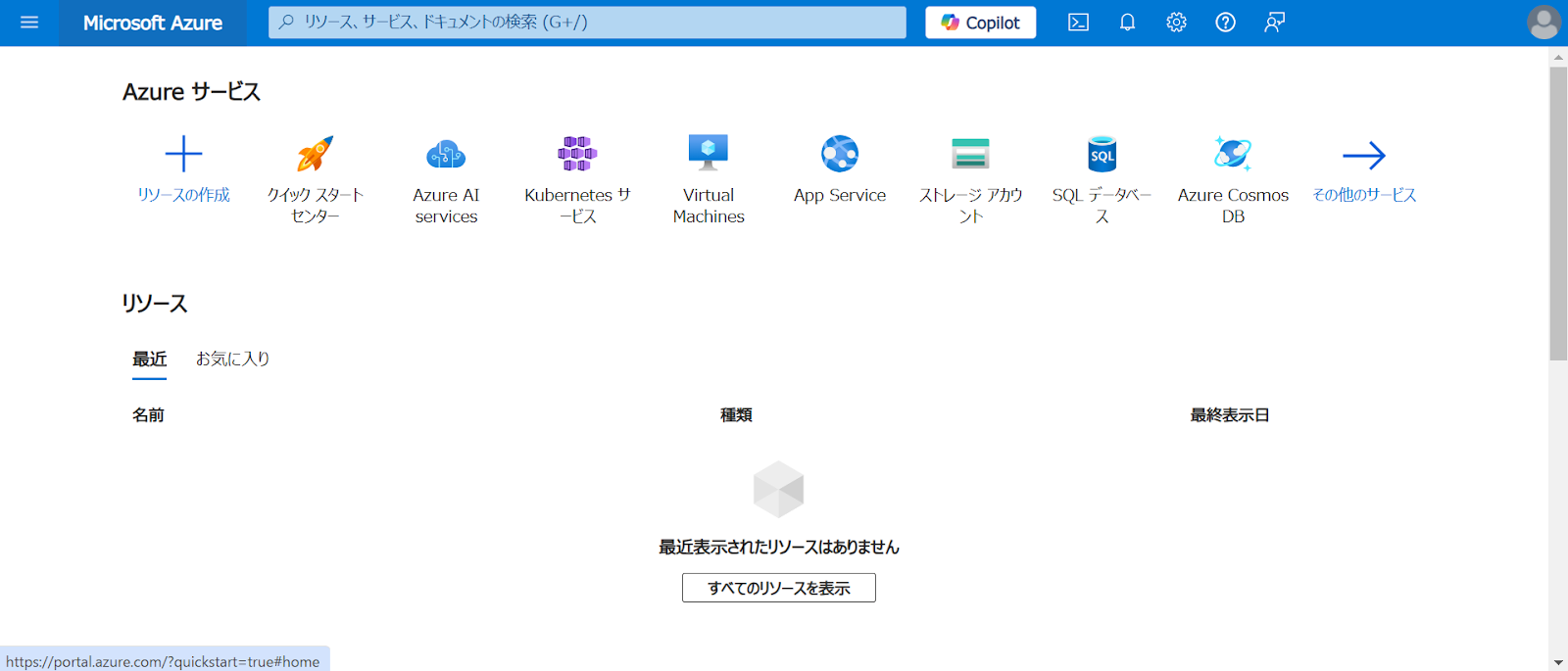Click the Azure サービス heading
1568x671 pixels.
click(191, 92)
